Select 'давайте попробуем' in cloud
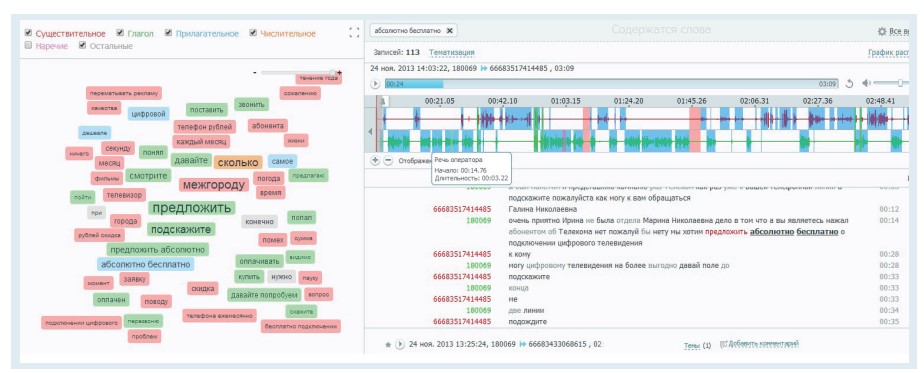 264,295
